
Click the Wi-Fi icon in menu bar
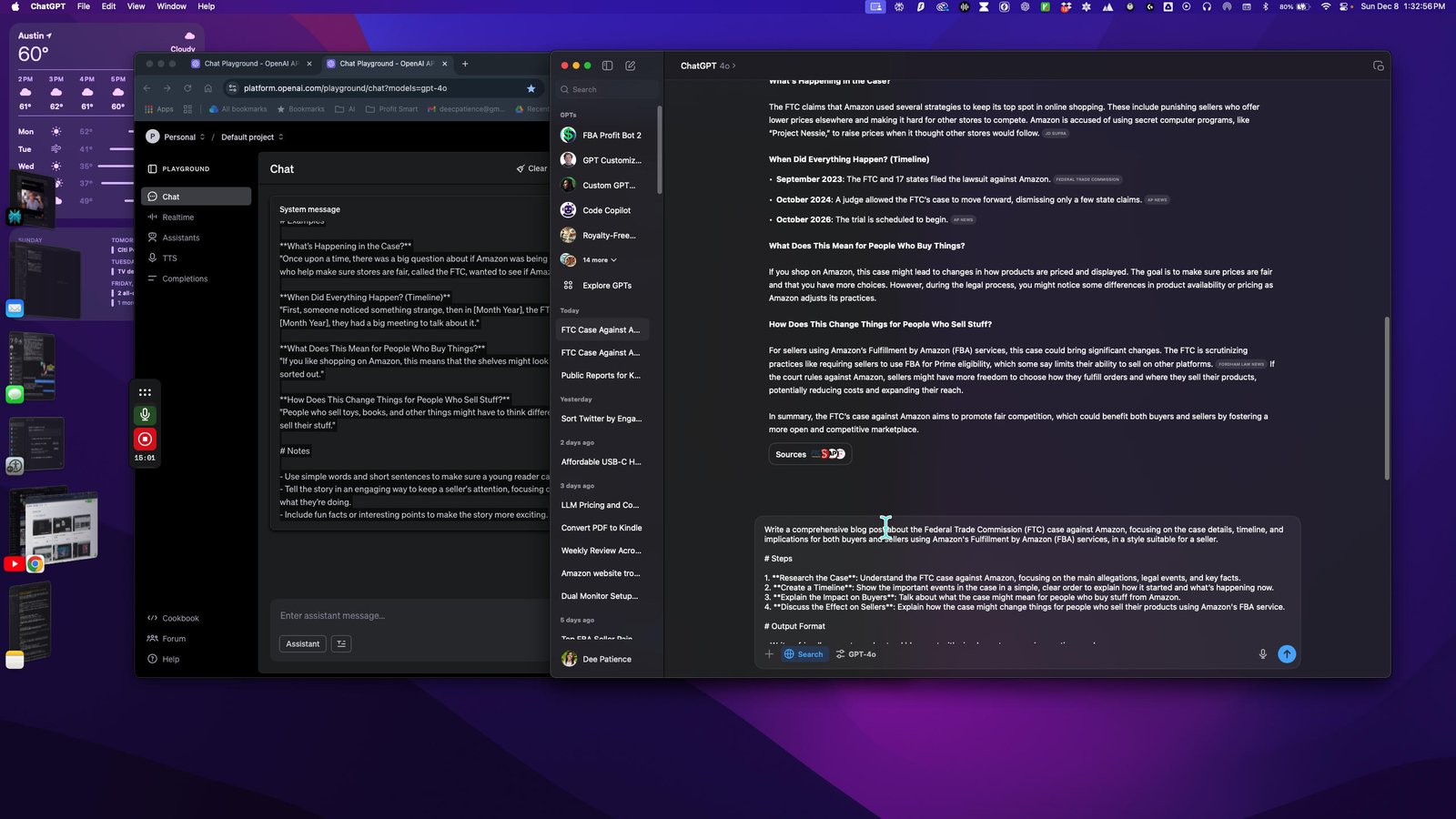coord(1325,6)
